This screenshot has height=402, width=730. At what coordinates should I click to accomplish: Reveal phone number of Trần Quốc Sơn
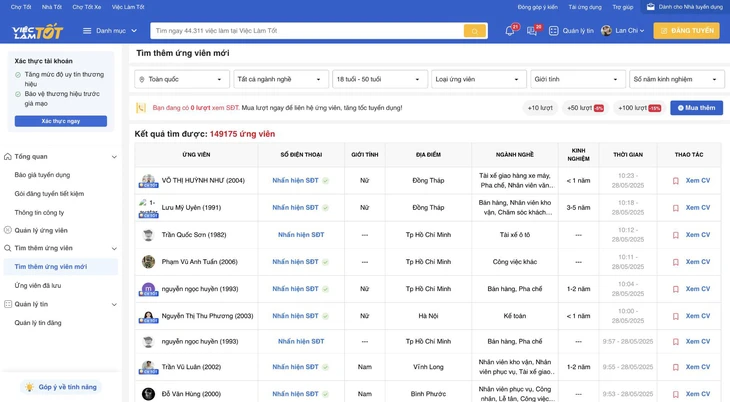[x=301, y=235]
